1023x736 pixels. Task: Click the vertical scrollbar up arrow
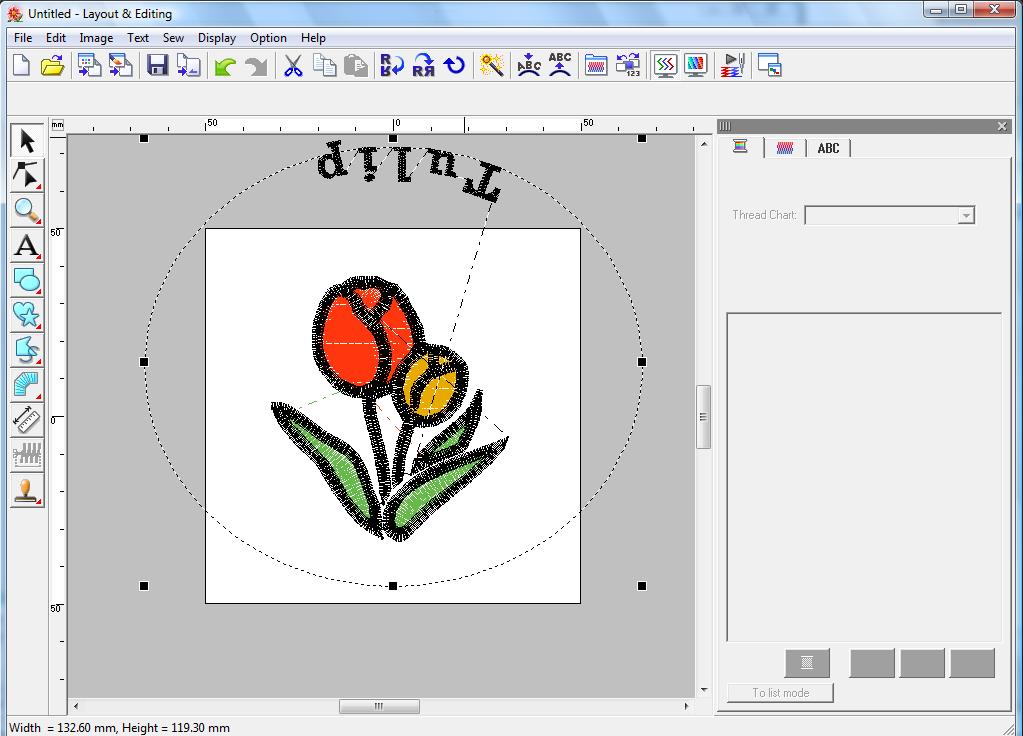pyautogui.click(x=703, y=144)
